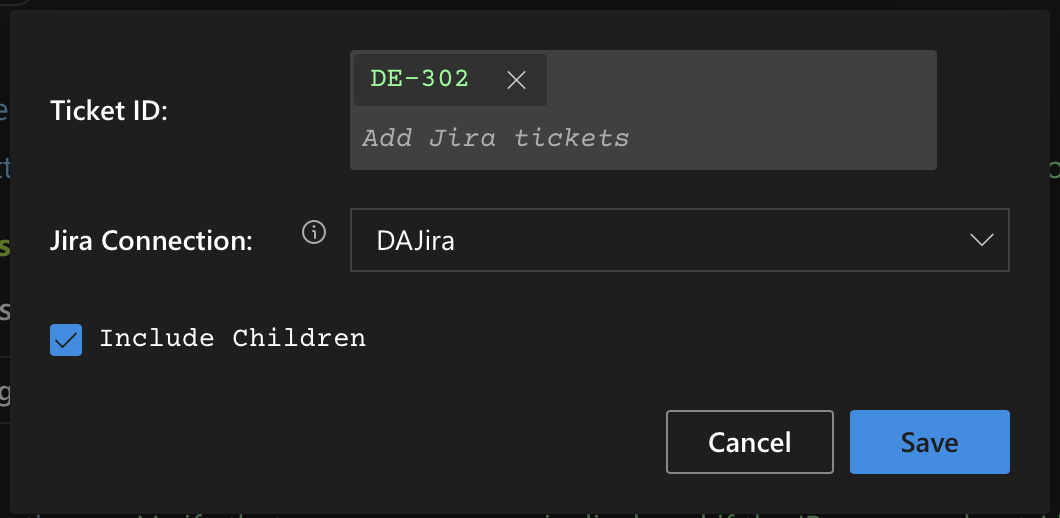Screen dimensions: 1060x518
Task: Click the green DE-302 text
Action: pos(420,79)
